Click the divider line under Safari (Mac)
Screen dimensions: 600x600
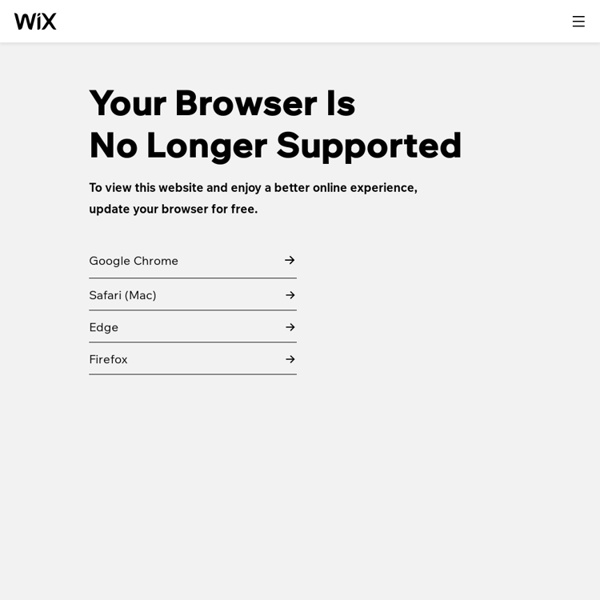pos(193,310)
